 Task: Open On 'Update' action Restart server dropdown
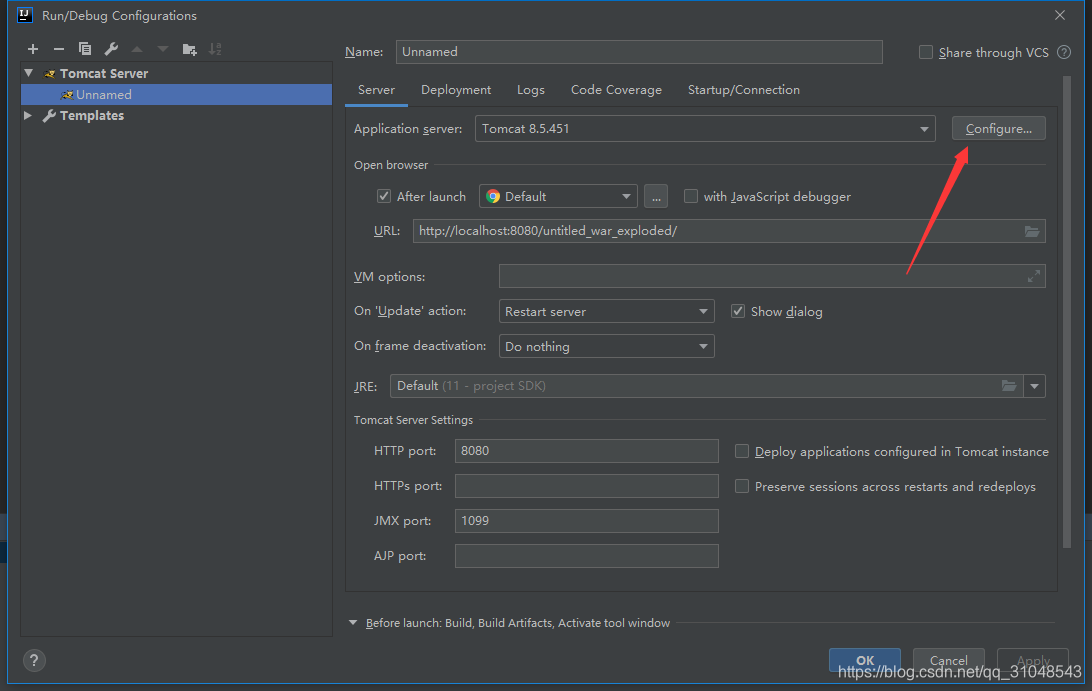607,311
